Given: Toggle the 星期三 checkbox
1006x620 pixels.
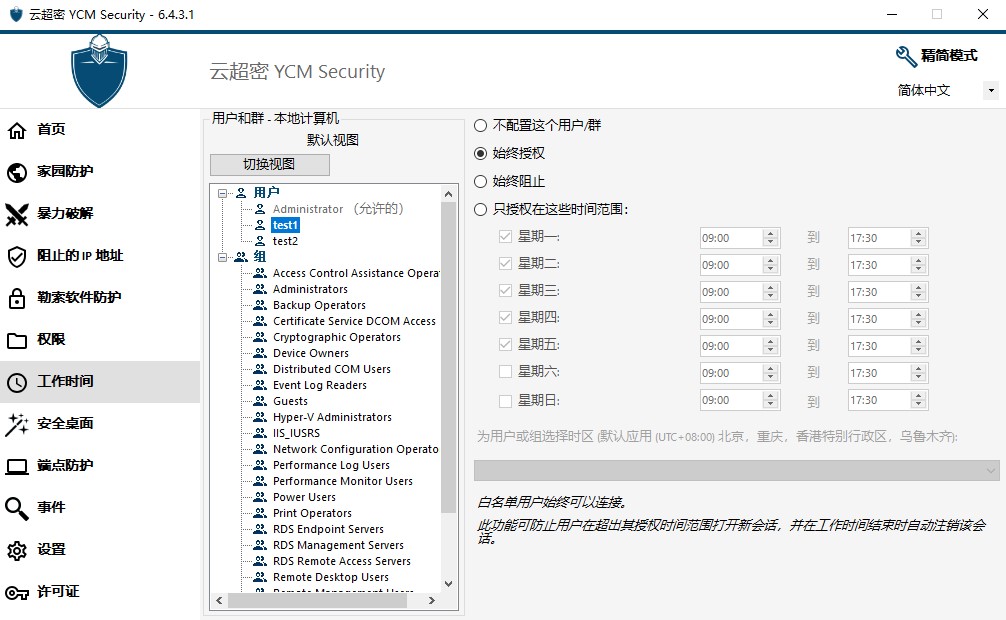Looking at the screenshot, I should click(x=506, y=291).
